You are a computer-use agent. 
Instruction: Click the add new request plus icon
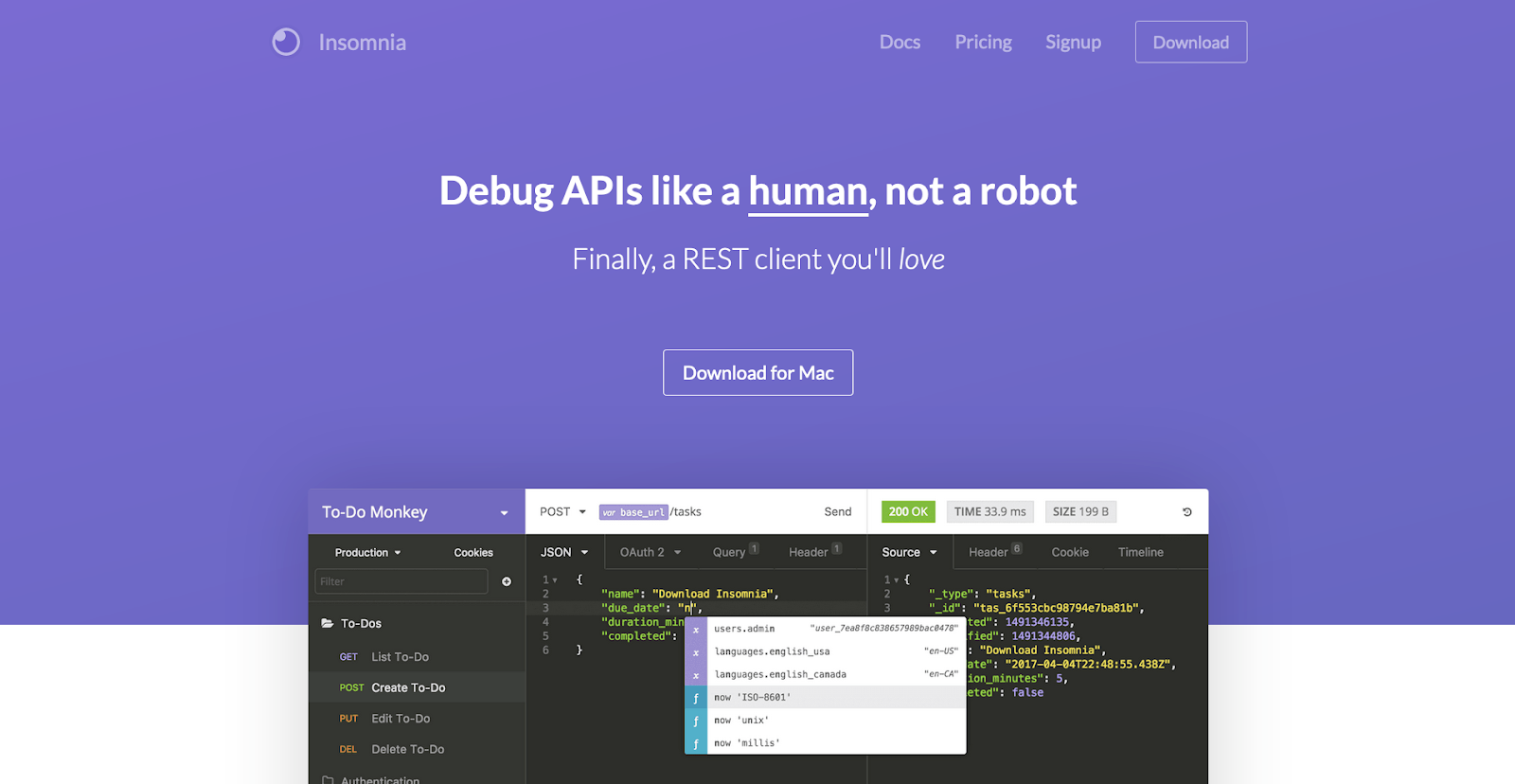pos(507,581)
